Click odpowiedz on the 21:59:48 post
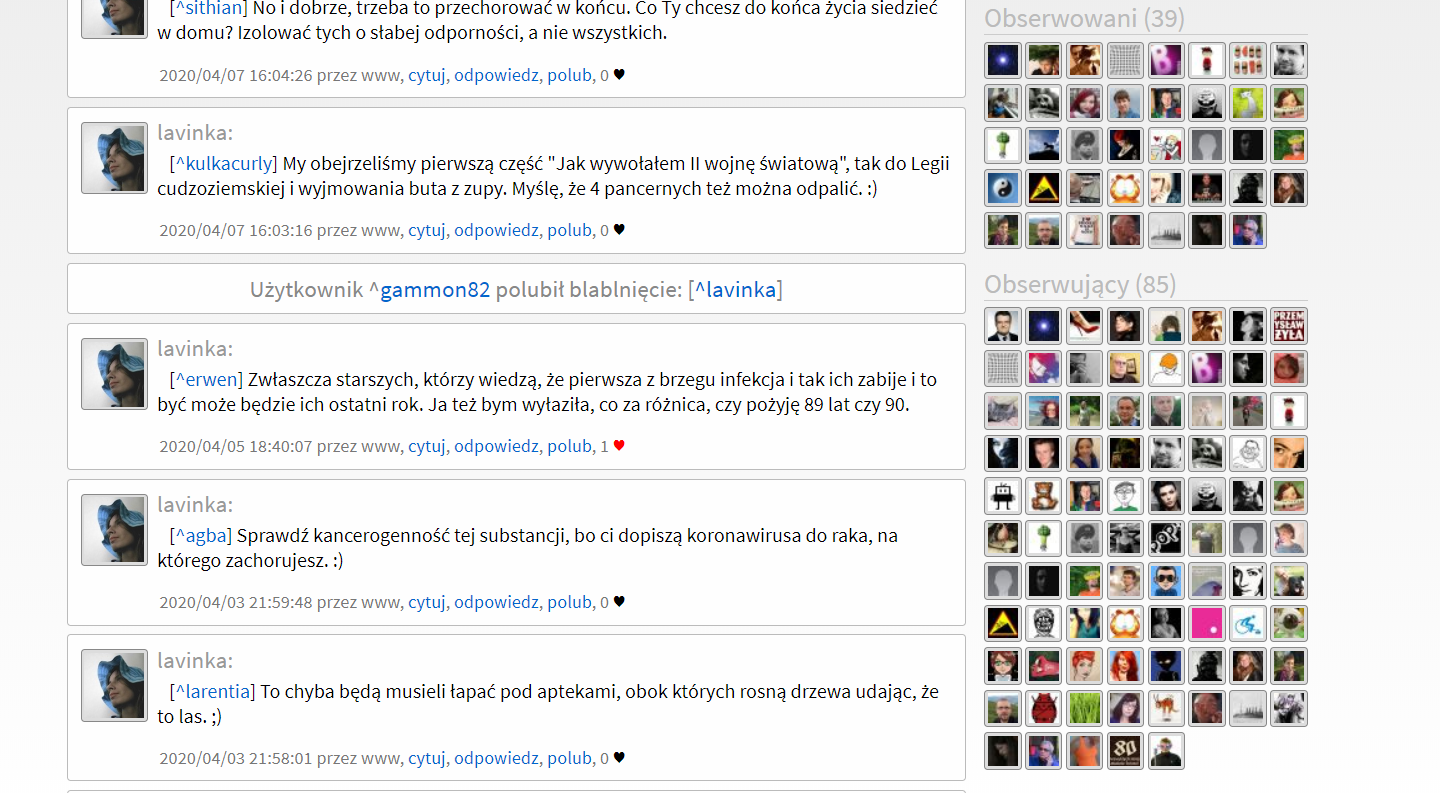This screenshot has width=1440, height=793. tap(496, 603)
